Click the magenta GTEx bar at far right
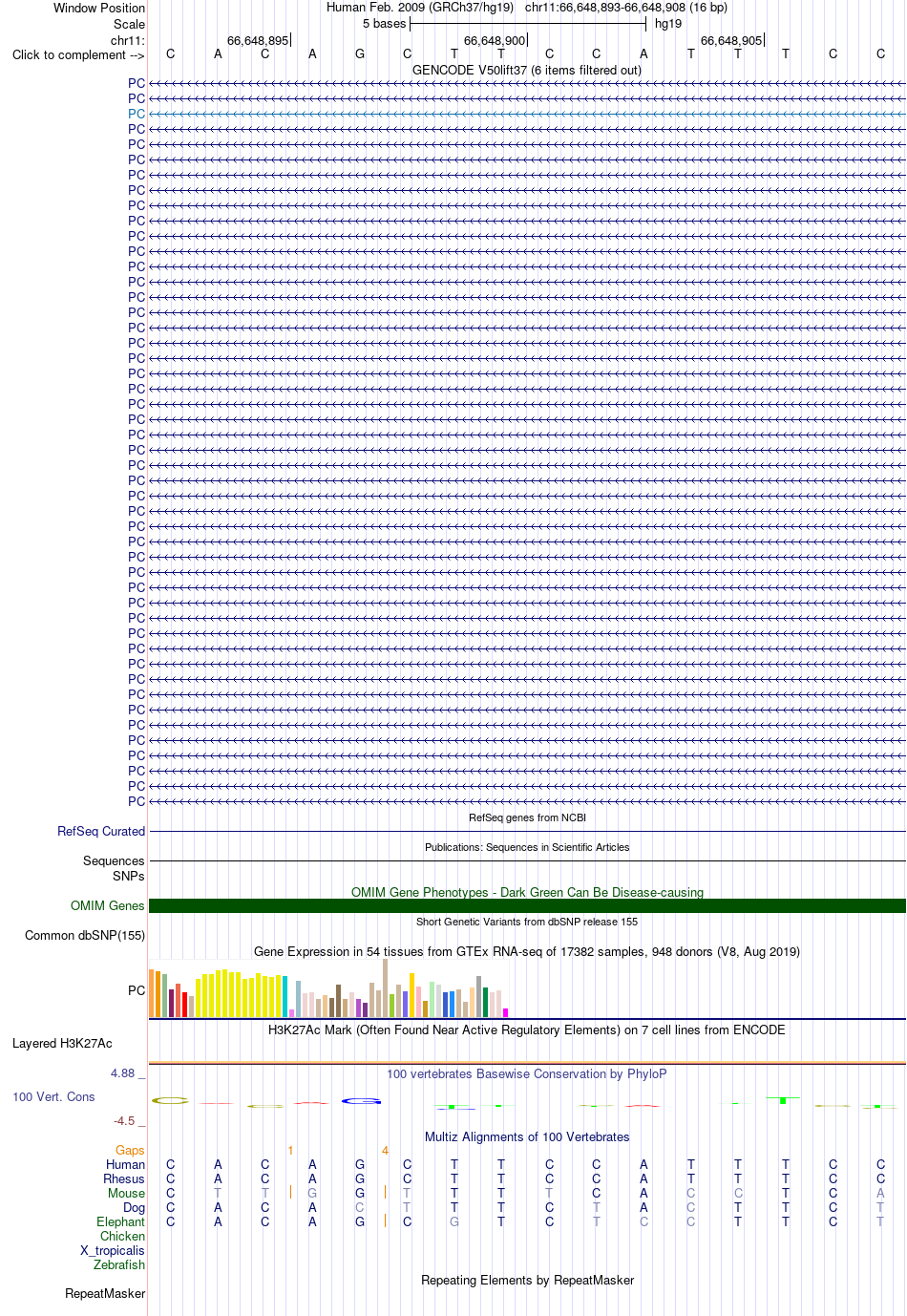907x1316 pixels. (505, 1012)
